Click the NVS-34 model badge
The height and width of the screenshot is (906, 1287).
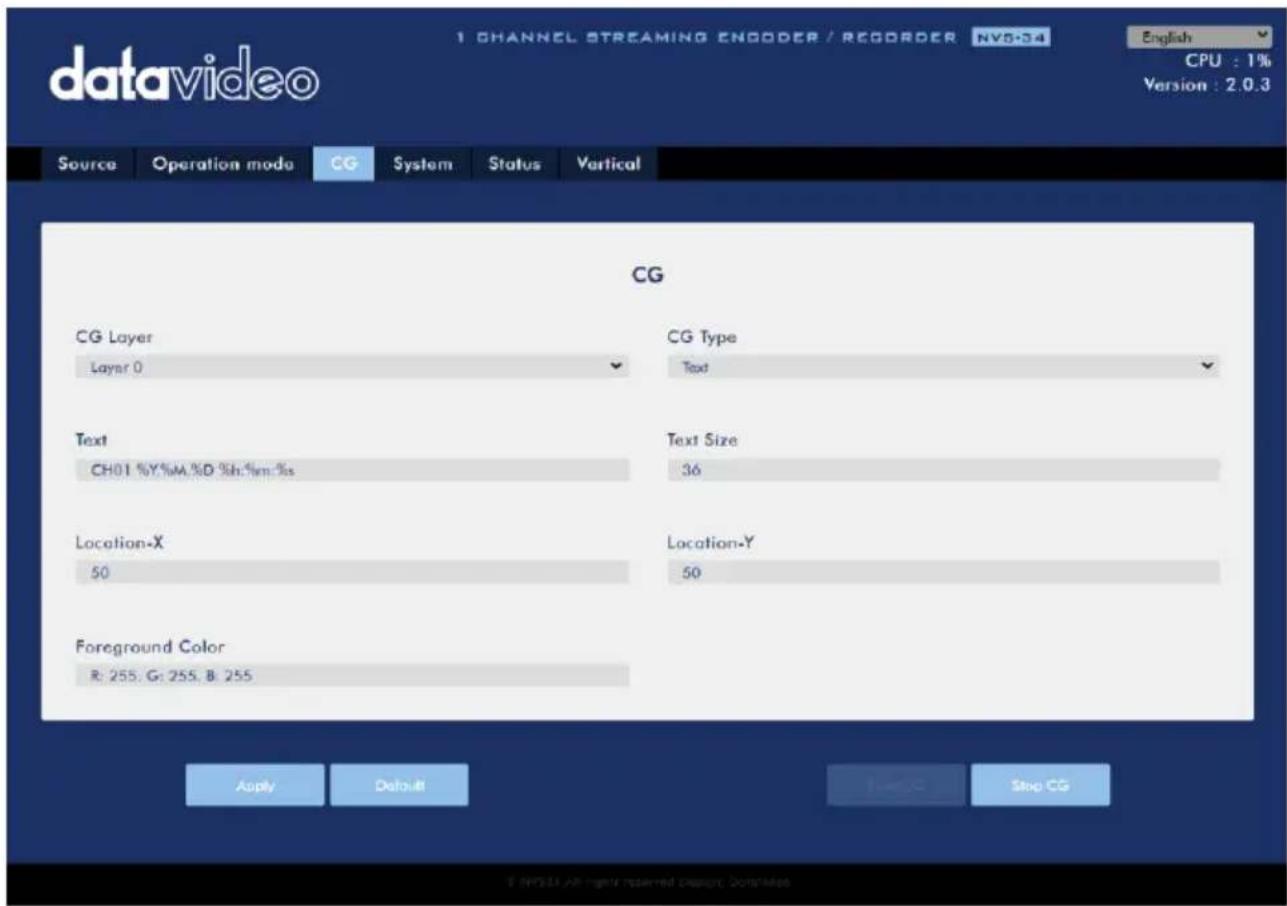click(1011, 37)
